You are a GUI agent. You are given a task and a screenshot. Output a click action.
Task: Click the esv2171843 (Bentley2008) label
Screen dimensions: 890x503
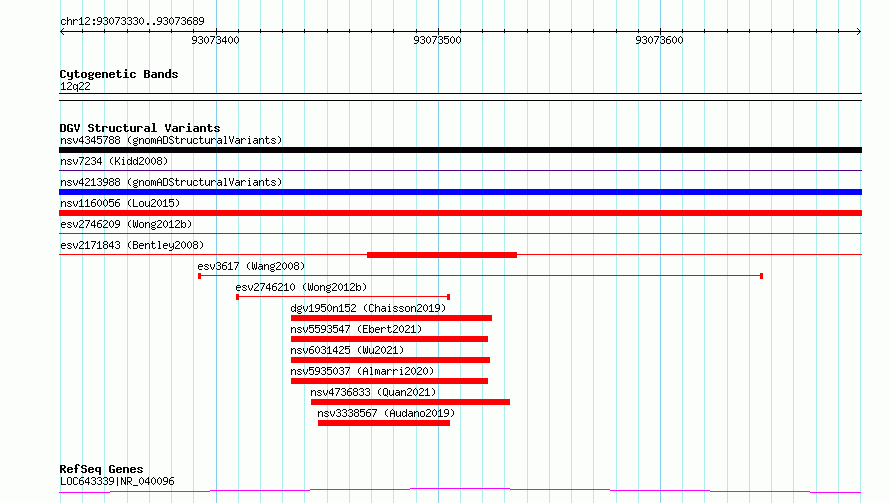pos(132,245)
